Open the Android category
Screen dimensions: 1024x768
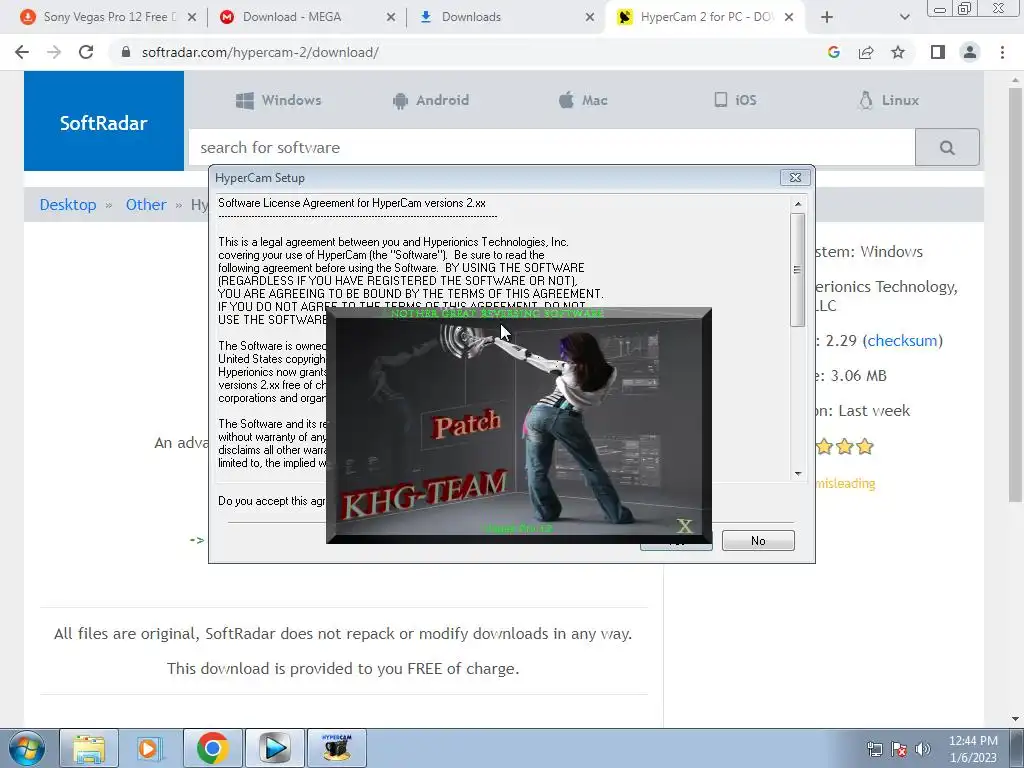click(x=430, y=100)
